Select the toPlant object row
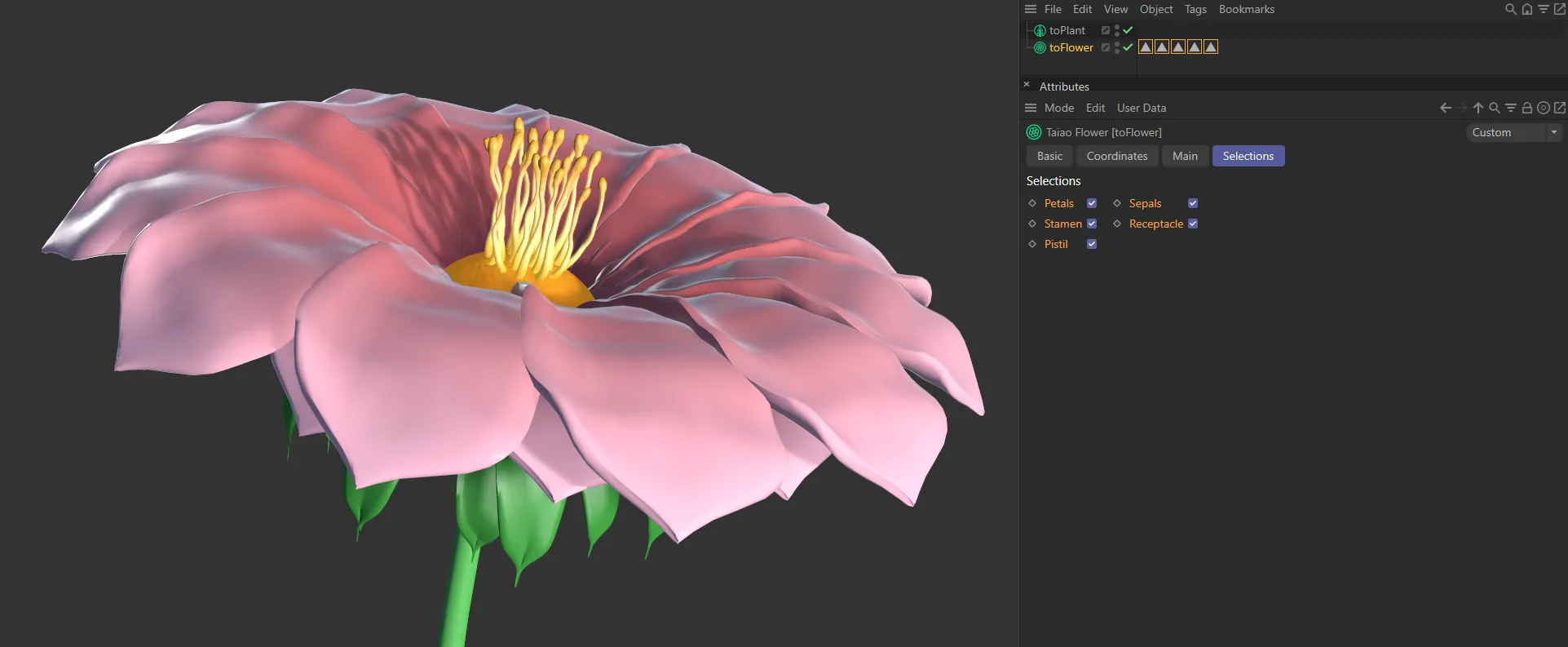 (1067, 30)
